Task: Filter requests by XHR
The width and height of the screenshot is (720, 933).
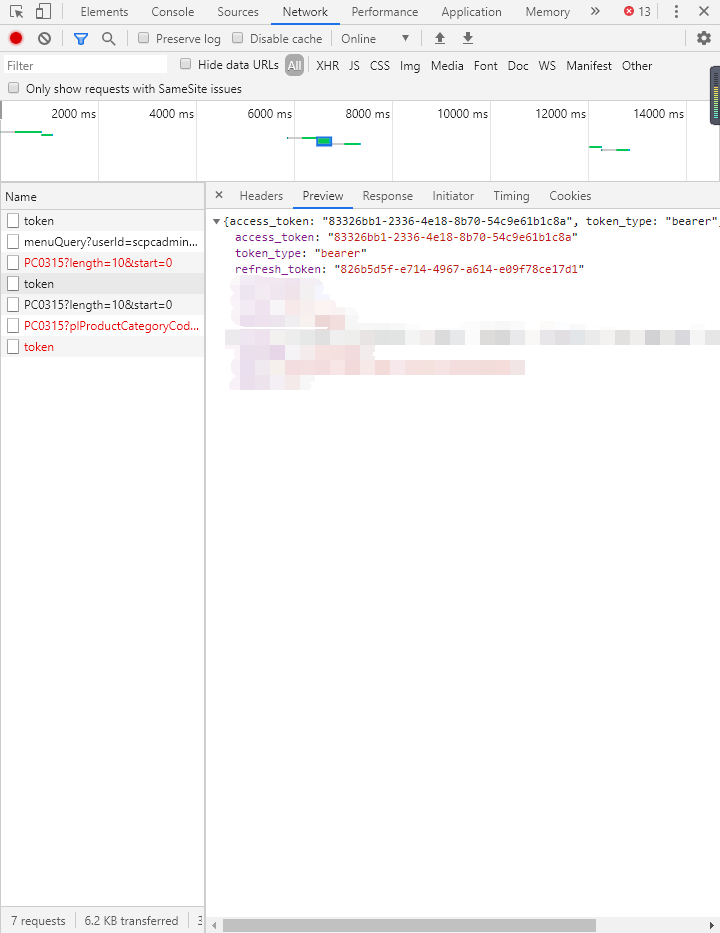Action: click(x=328, y=65)
